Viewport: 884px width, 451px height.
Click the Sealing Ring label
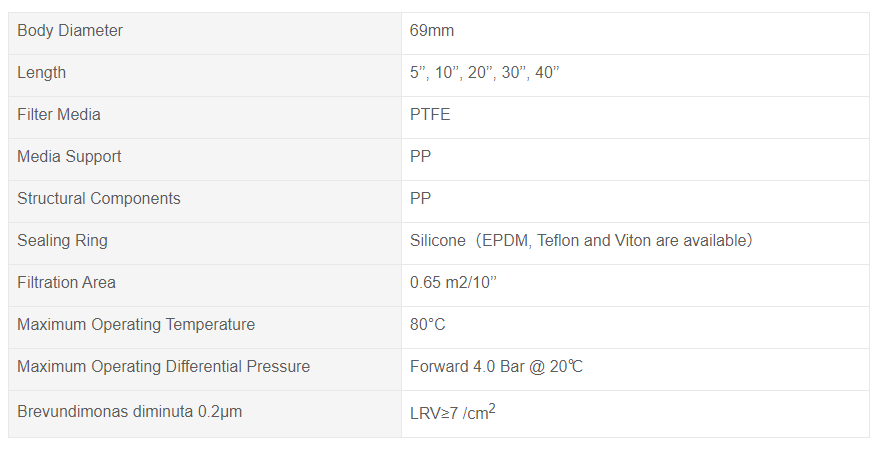click(x=62, y=241)
